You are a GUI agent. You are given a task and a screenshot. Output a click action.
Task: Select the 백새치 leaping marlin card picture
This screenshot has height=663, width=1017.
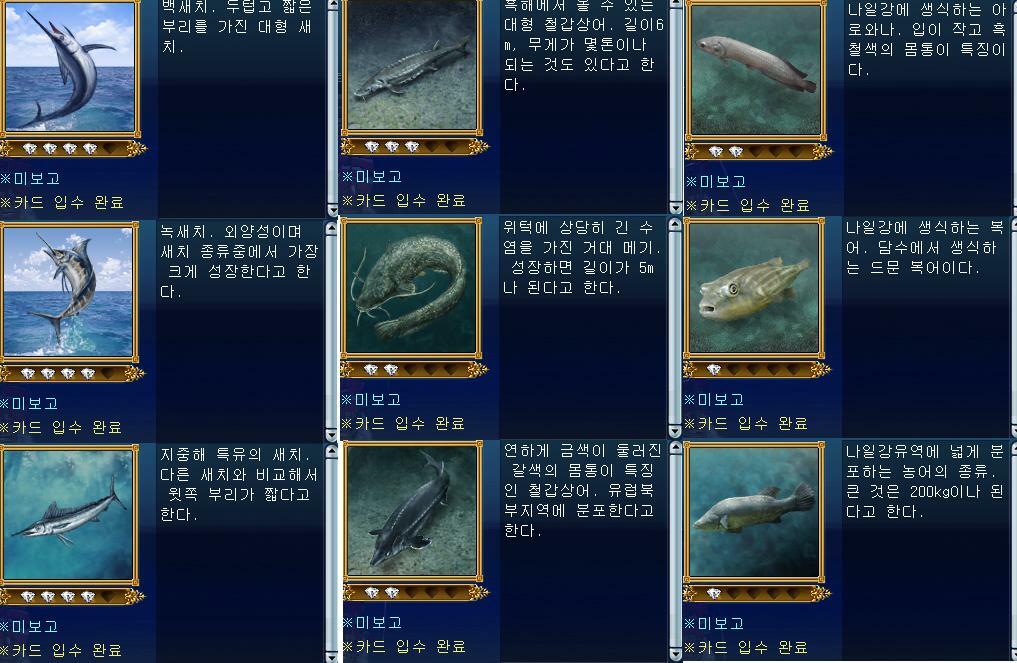[70, 67]
